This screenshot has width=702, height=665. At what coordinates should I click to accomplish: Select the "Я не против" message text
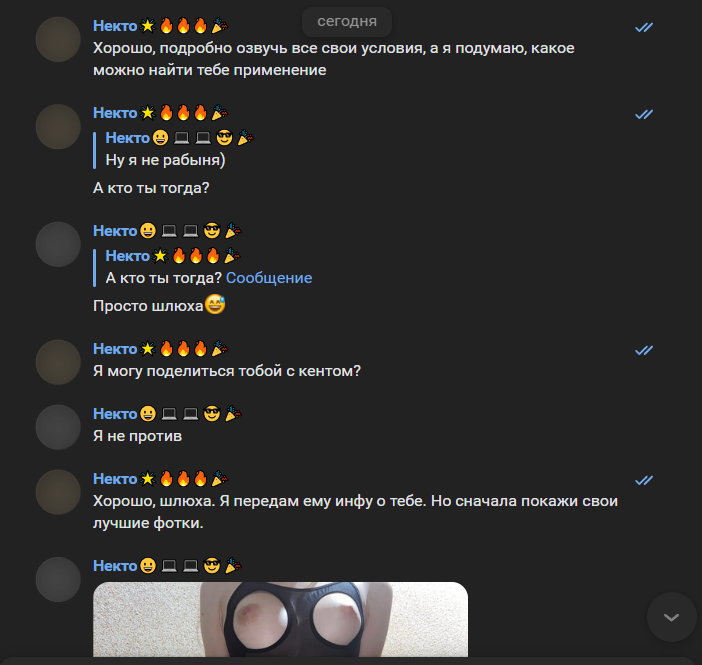137,436
